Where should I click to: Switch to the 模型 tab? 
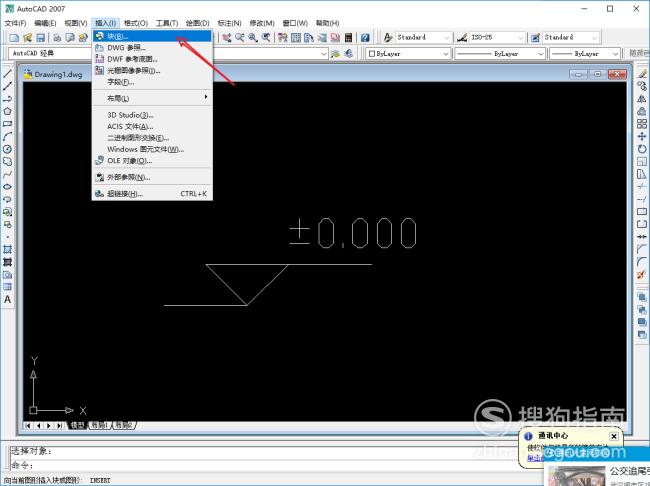tap(77, 425)
